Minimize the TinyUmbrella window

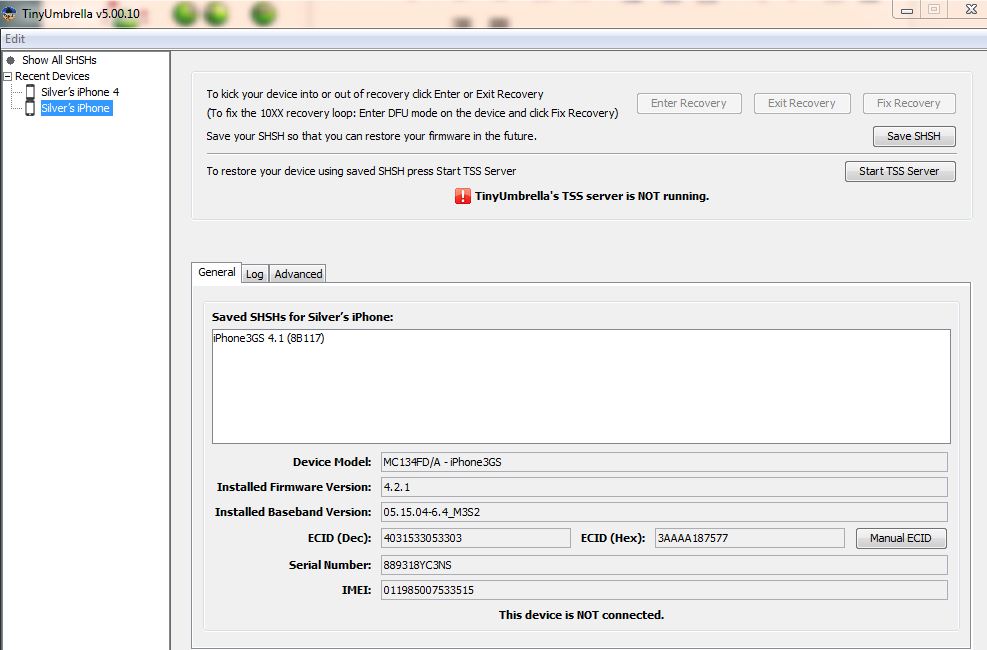pyautogui.click(x=908, y=9)
